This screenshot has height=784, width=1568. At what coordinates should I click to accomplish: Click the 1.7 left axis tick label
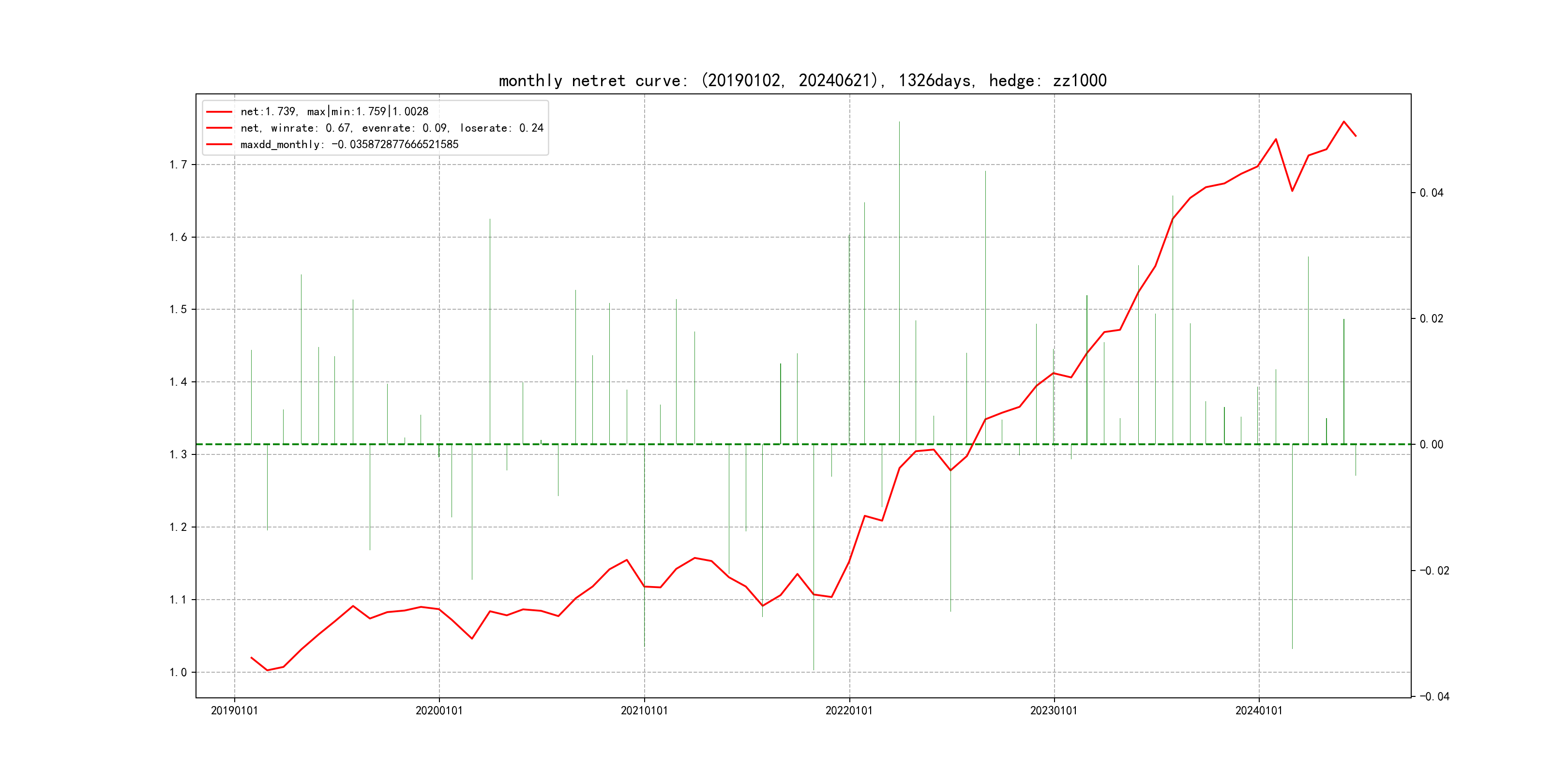tap(178, 165)
